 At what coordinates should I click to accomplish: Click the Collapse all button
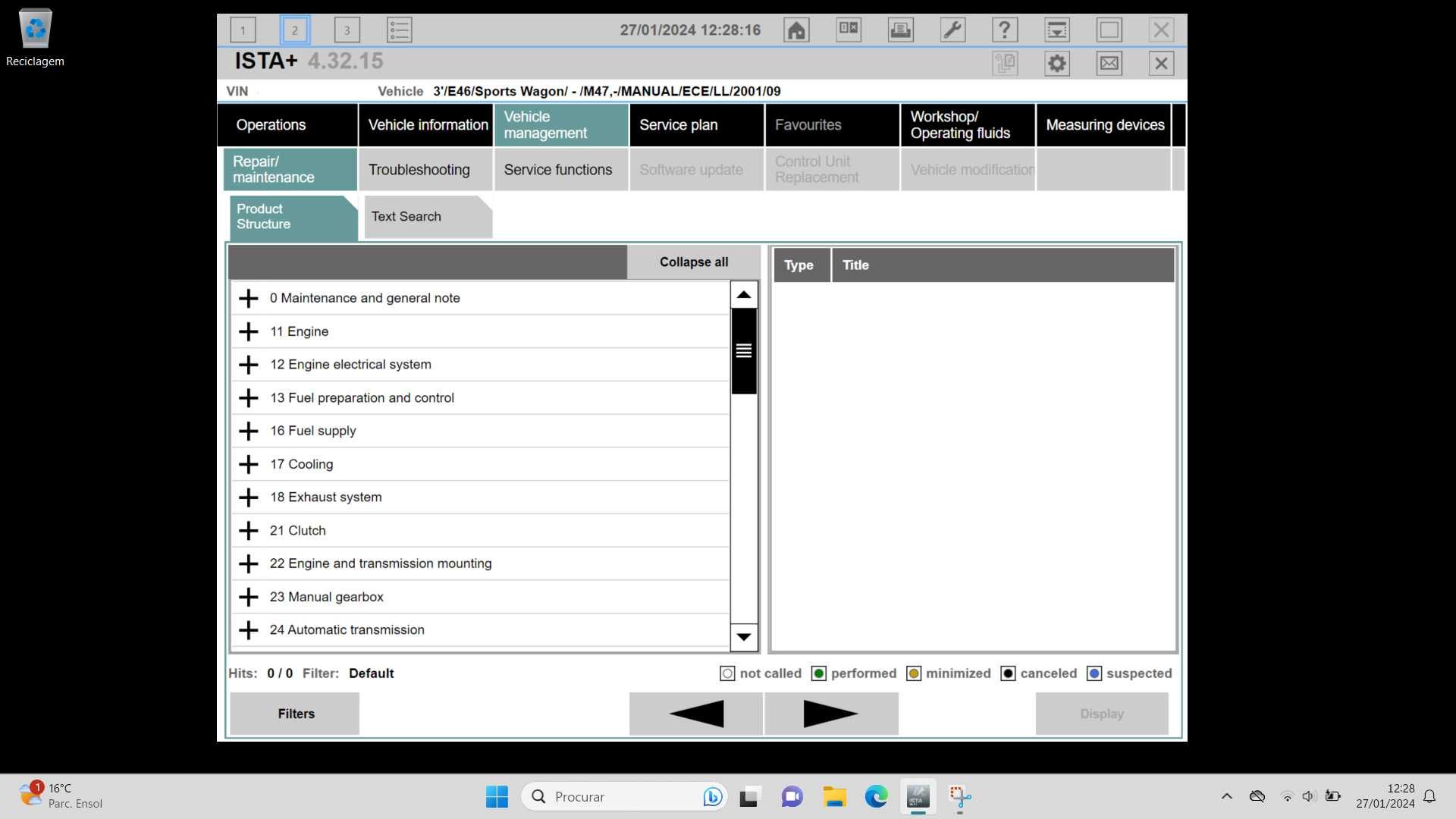tap(694, 262)
